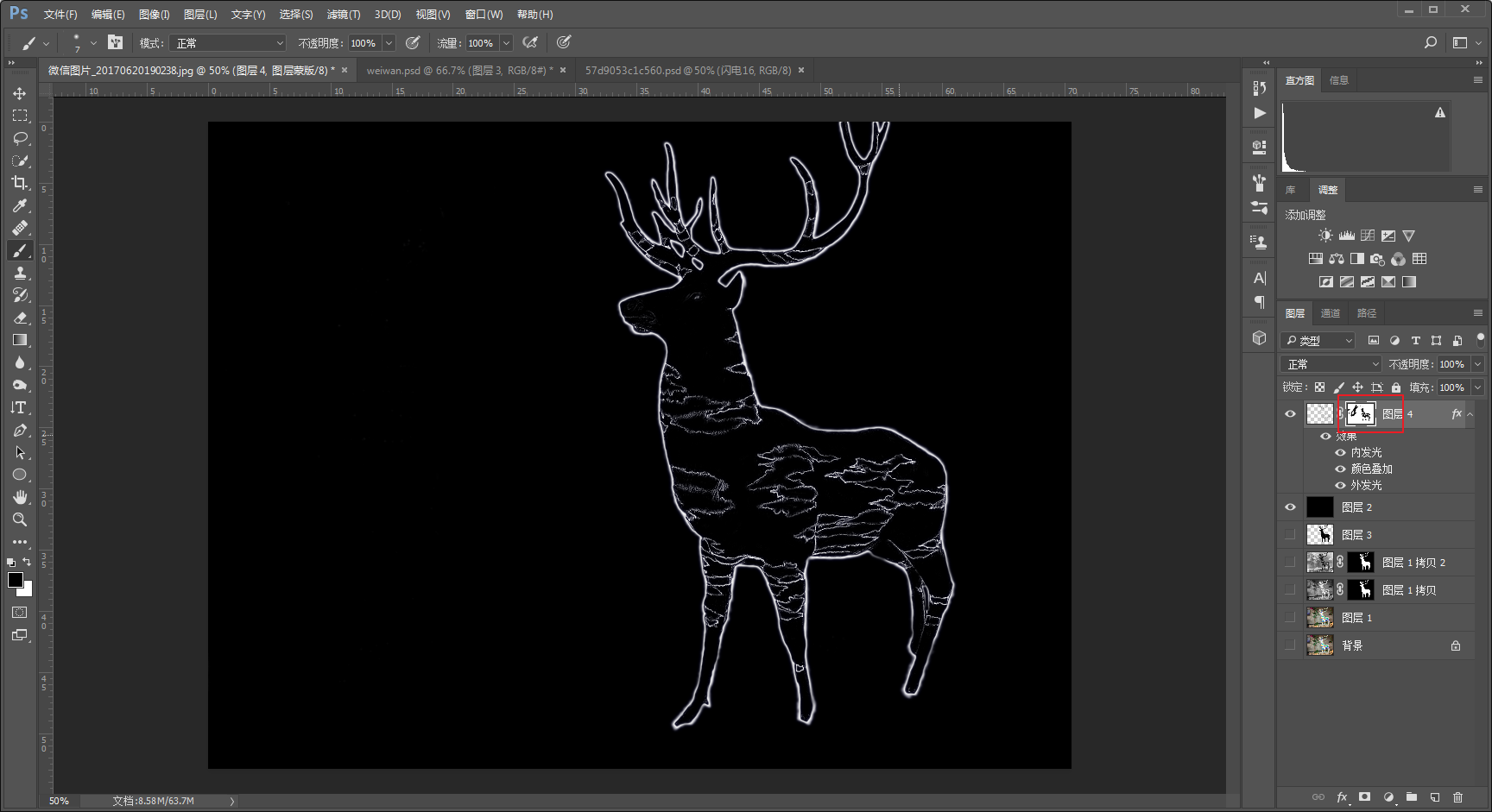Add a Curves adjustment

[x=1368, y=236]
